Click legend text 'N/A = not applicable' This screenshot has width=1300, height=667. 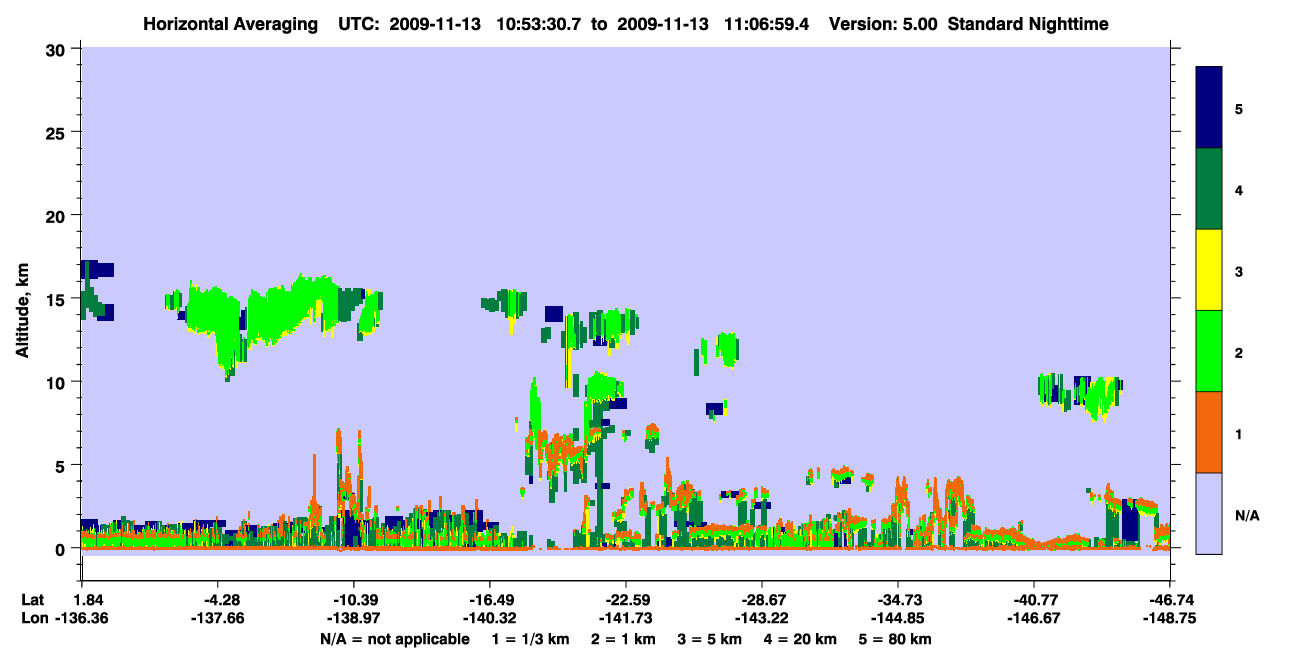[394, 639]
